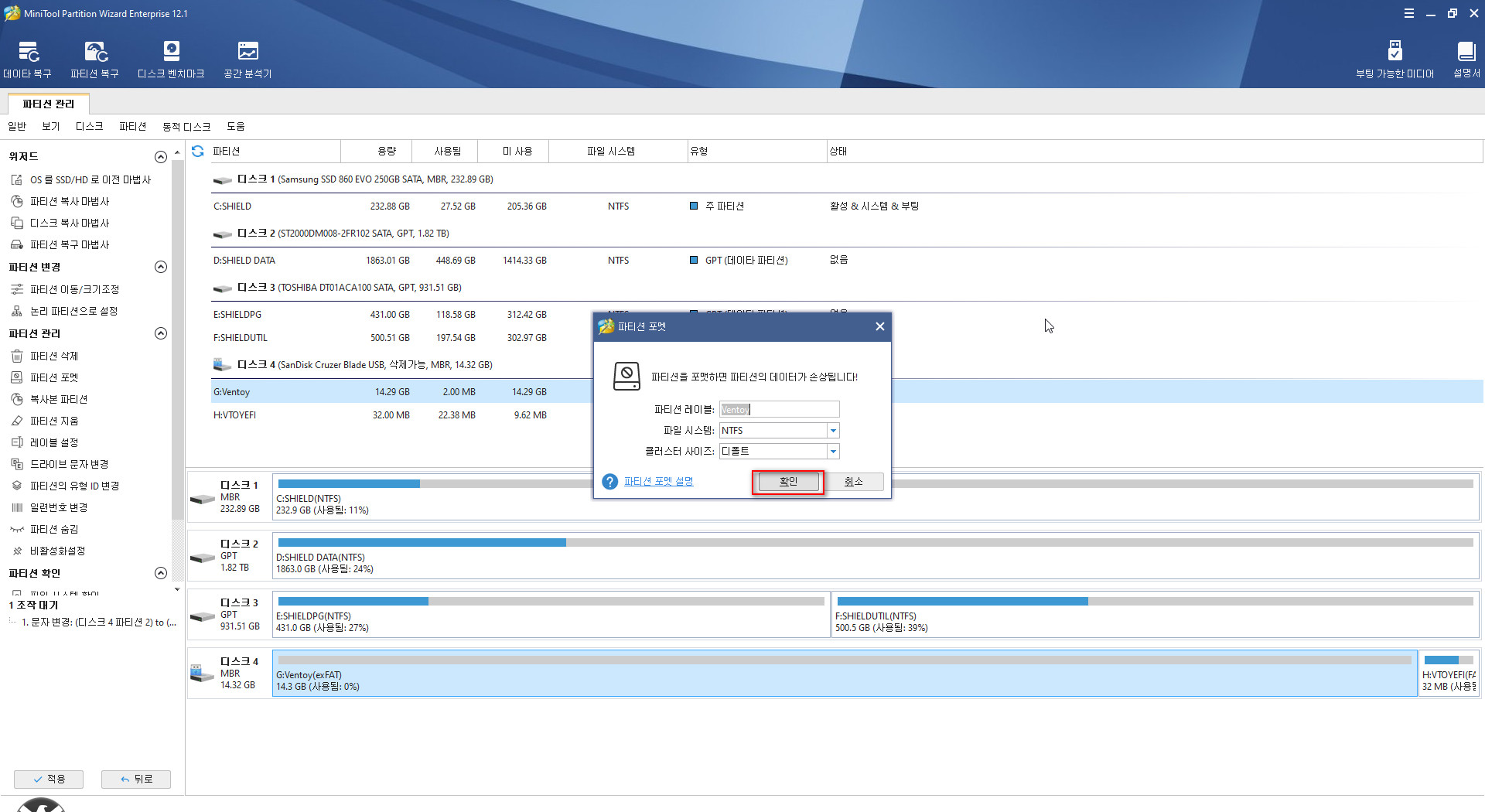
Task: Click the Partition Label (파티션 레이블) input field
Action: 779,409
